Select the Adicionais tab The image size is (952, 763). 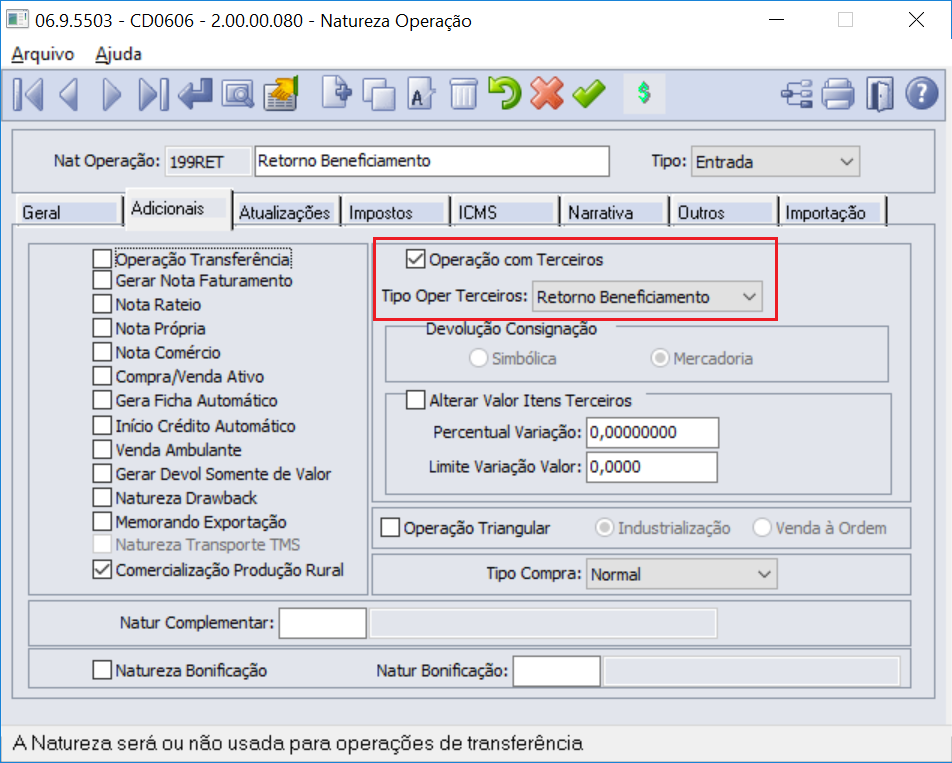pyautogui.click(x=178, y=209)
